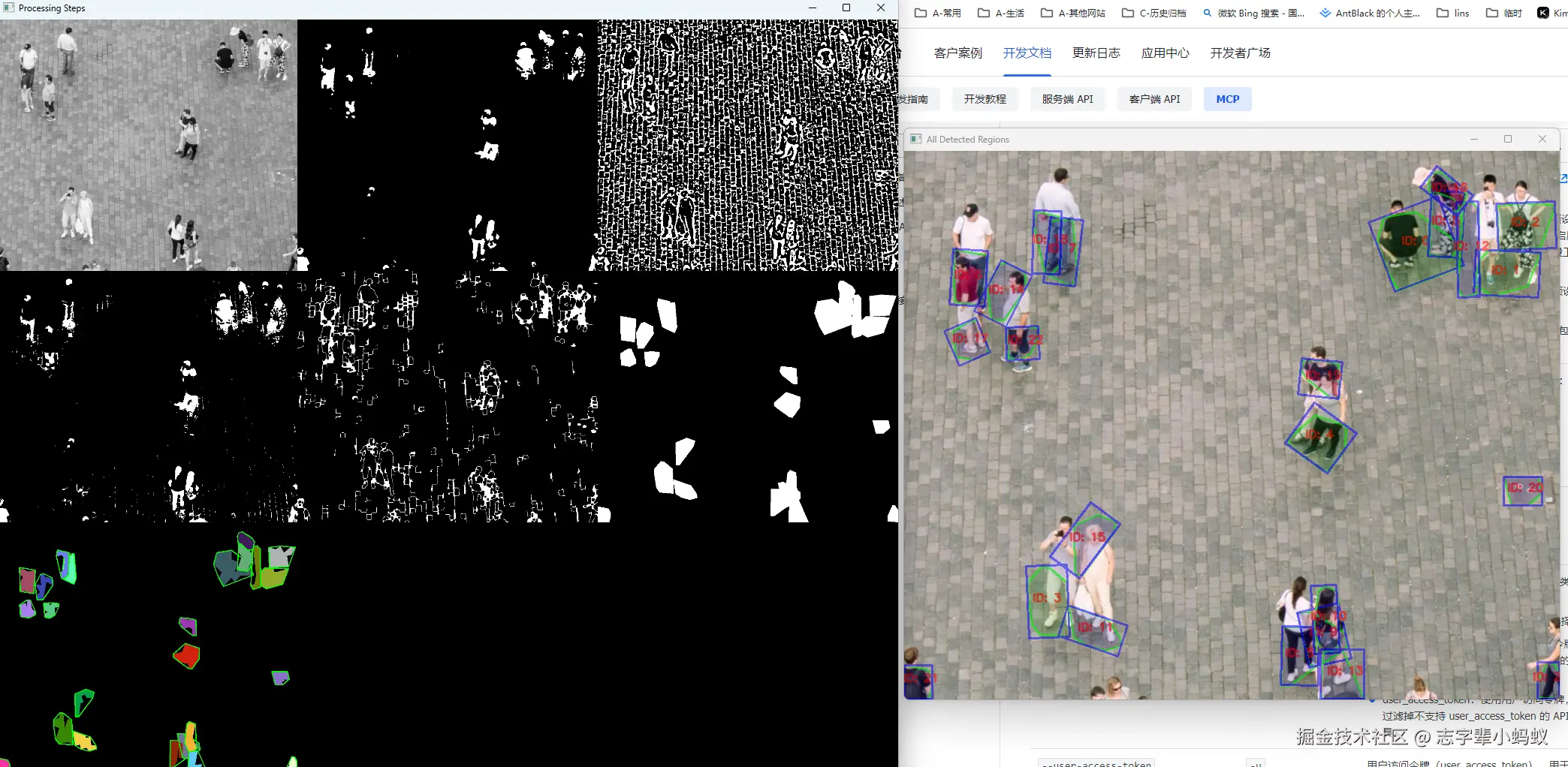Click the white filled polygons panel
This screenshot has height=767, width=1568.
748,396
